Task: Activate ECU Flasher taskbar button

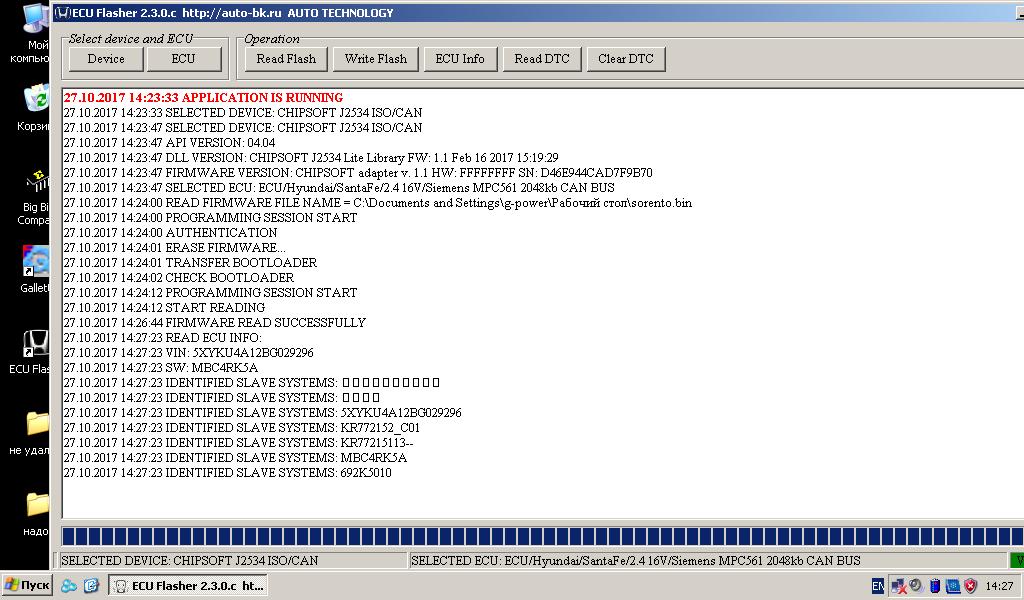Action: pyautogui.click(x=187, y=586)
